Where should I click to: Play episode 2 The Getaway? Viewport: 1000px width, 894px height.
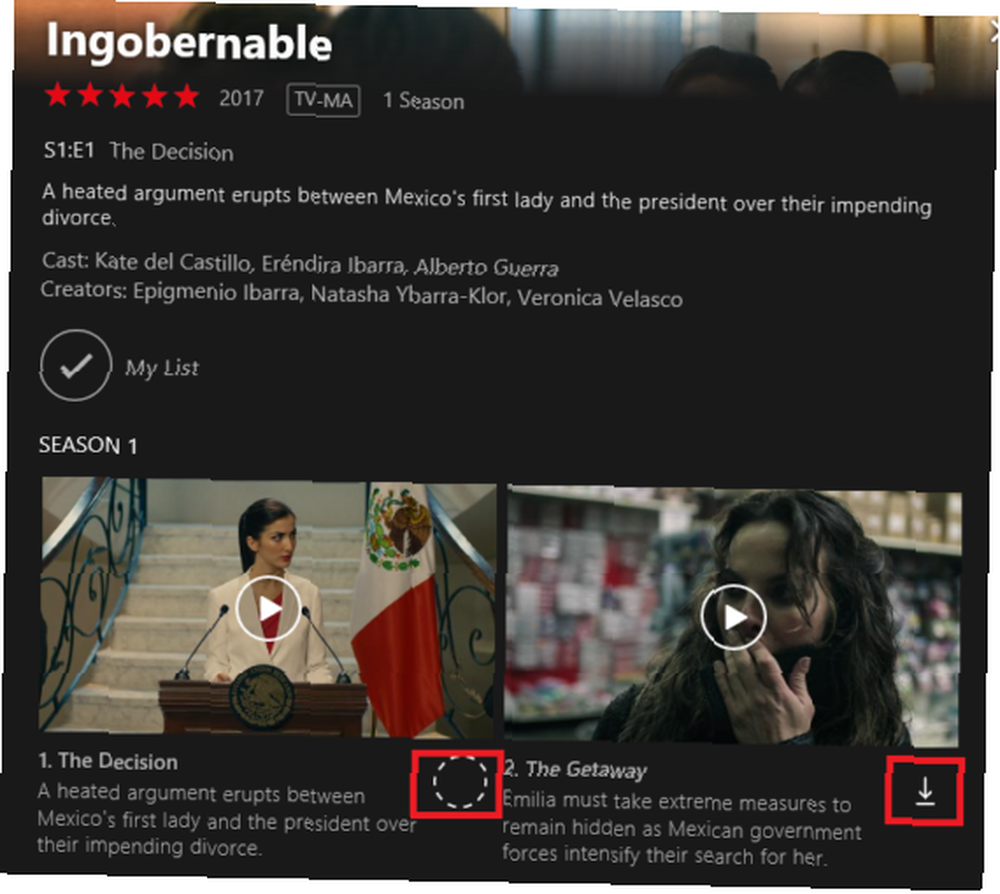733,616
